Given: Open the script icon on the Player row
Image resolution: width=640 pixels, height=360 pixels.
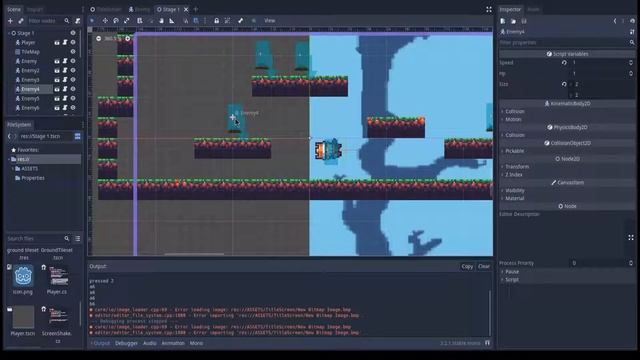Looking at the screenshot, I should pos(65,42).
